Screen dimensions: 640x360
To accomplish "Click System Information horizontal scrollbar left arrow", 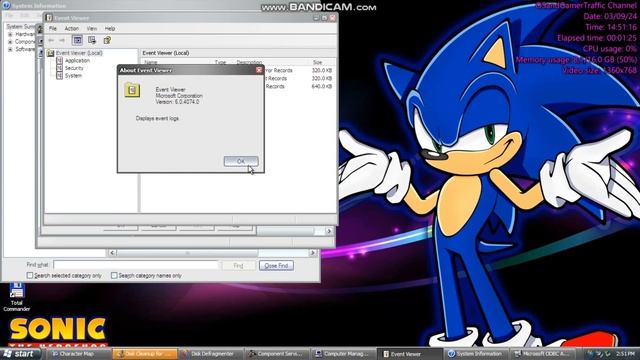I will click(x=112, y=253).
